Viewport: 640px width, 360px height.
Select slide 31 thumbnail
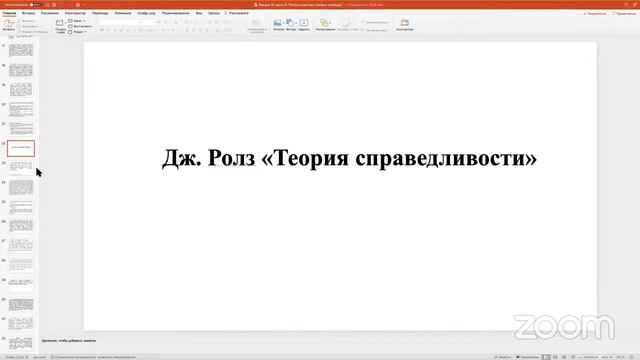[21, 324]
